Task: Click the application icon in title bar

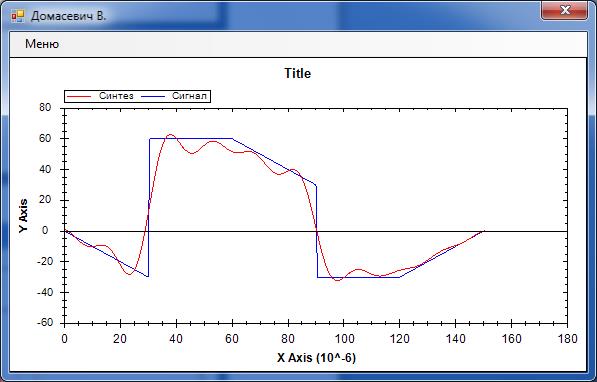Action: 18,16
